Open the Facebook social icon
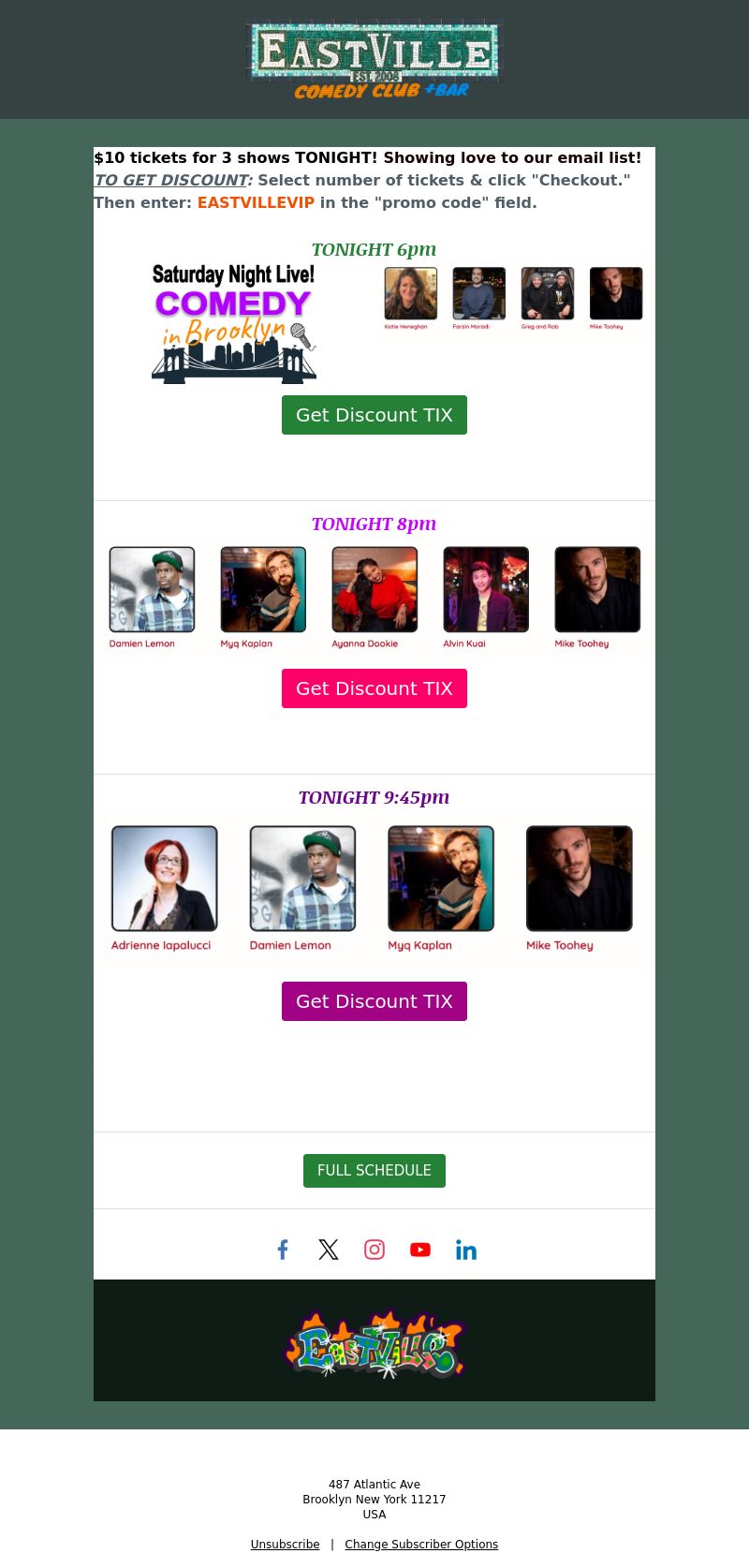Screen dimensions: 749x1568 283,1250
